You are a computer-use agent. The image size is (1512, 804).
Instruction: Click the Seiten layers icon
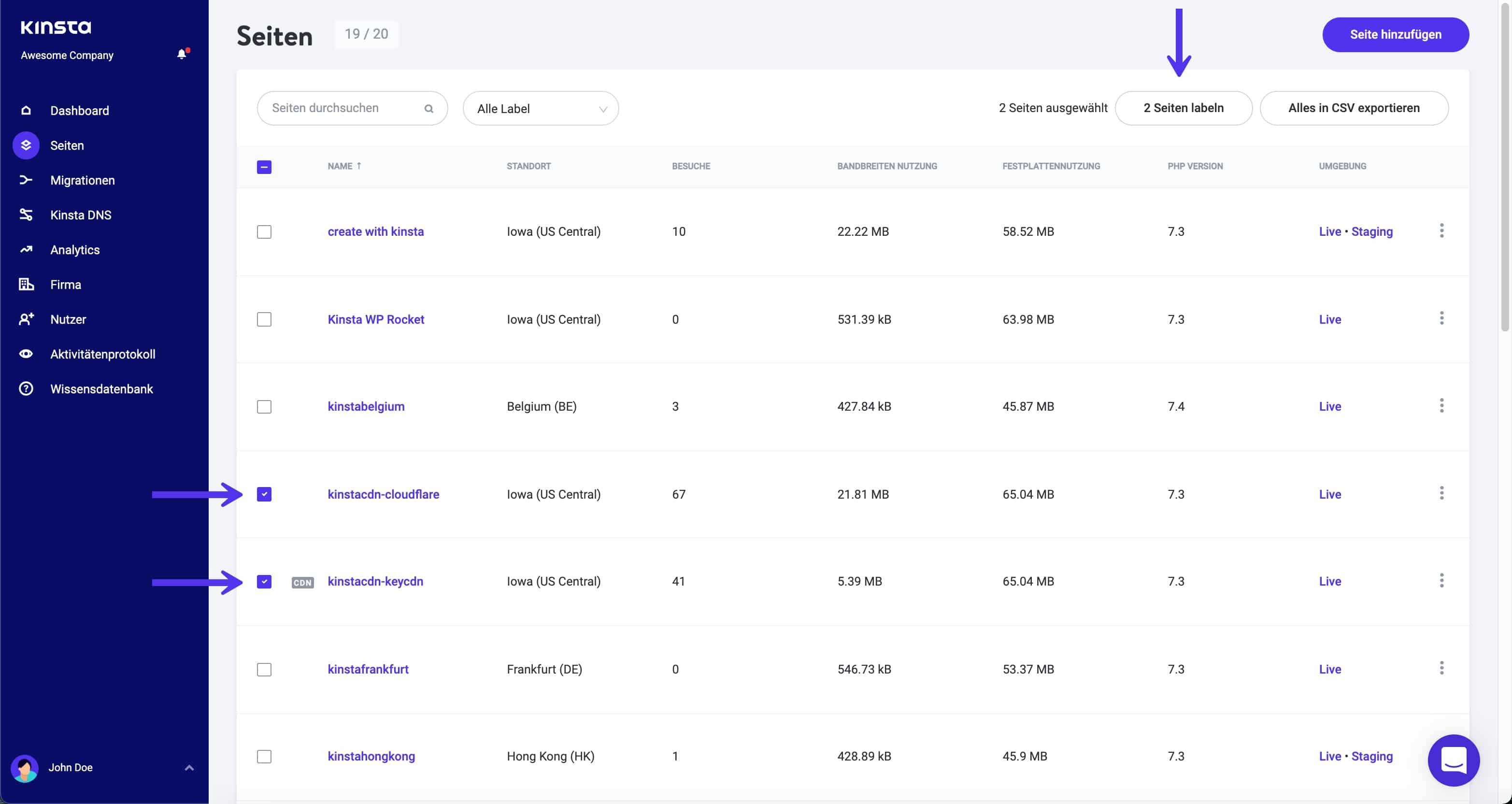tap(26, 145)
